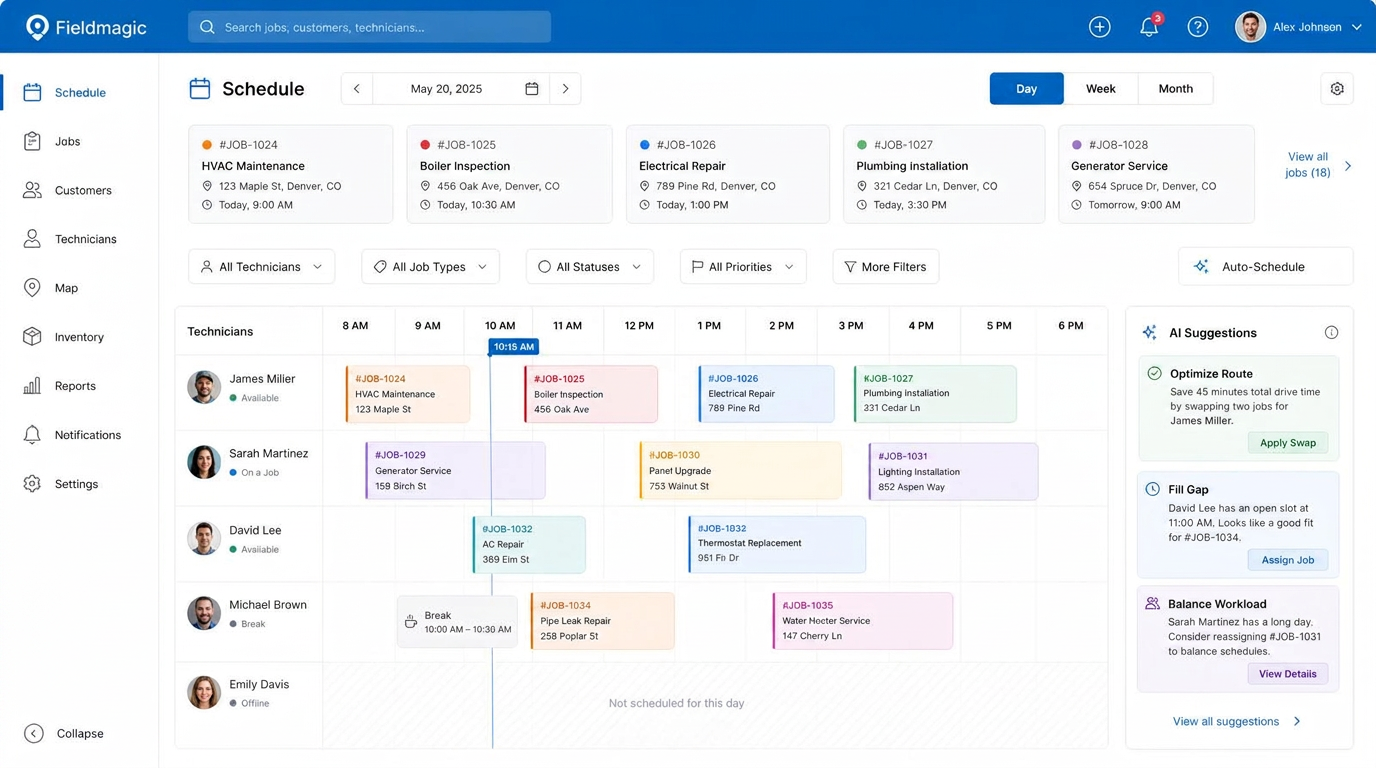Click James Miller's avatar photo

coord(204,387)
